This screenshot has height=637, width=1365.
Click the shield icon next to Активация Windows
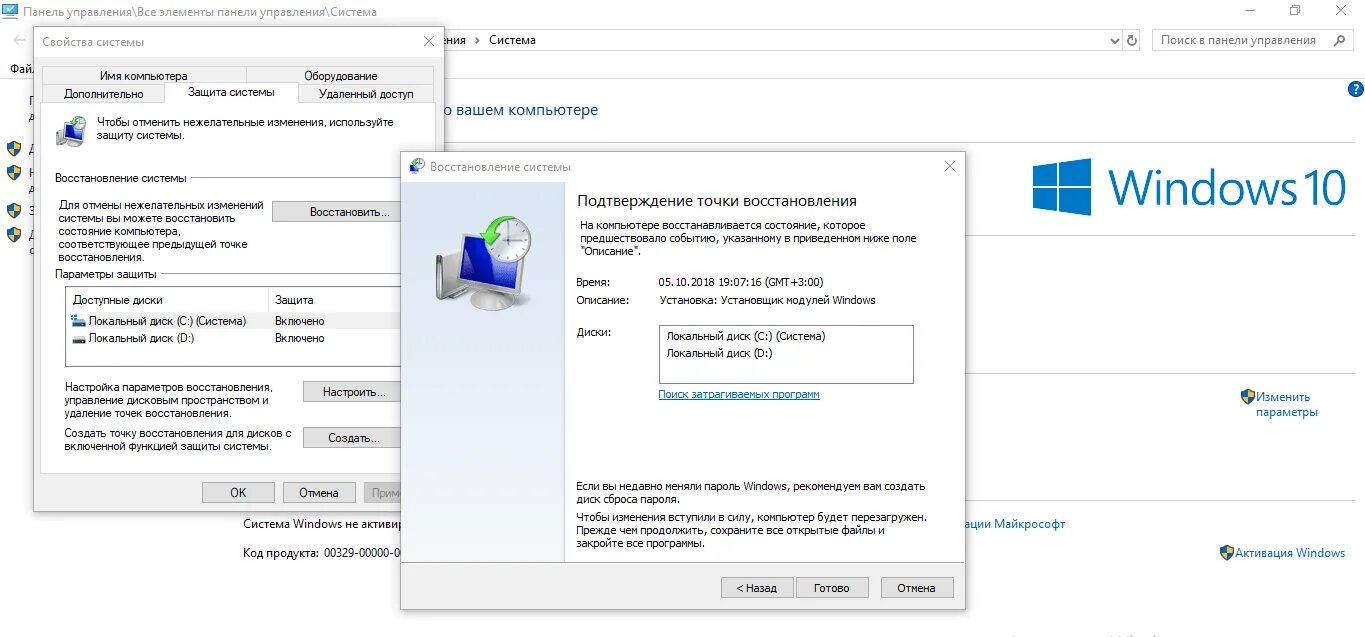[x=1226, y=552]
